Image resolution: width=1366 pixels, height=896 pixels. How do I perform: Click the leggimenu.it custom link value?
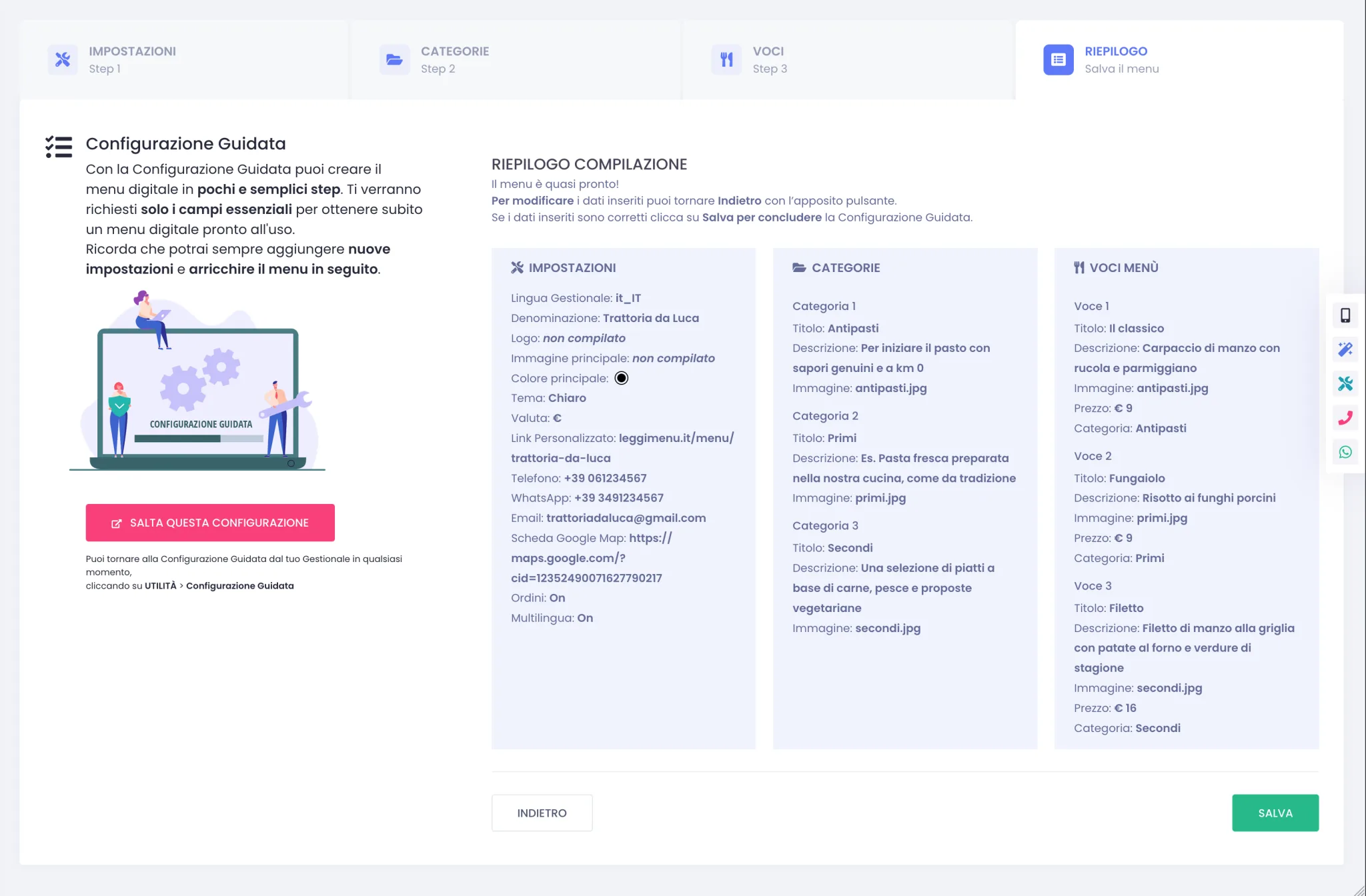coord(622,448)
